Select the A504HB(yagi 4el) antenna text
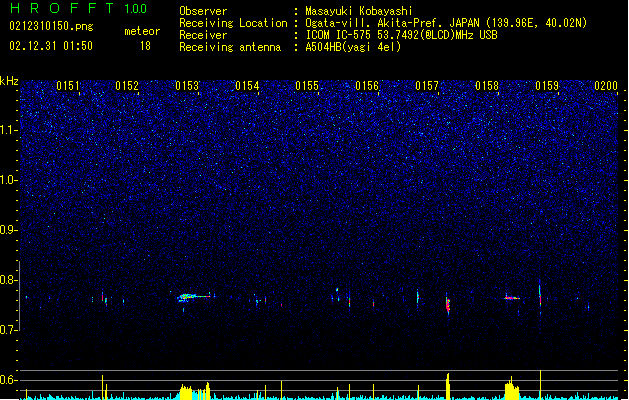 tap(353, 47)
